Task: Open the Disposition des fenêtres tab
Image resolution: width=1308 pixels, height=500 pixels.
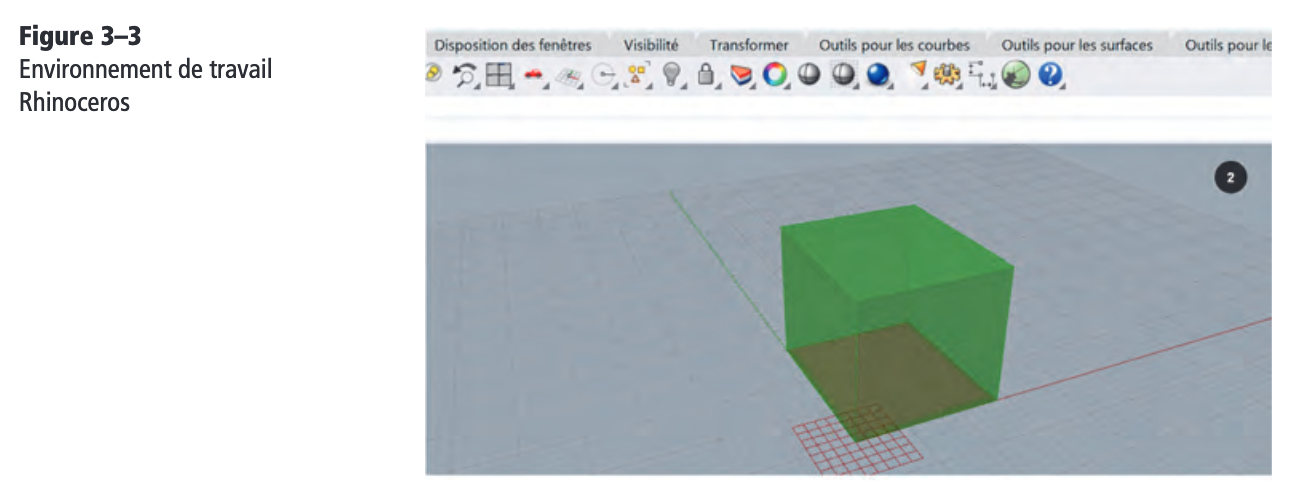Action: click(x=512, y=45)
